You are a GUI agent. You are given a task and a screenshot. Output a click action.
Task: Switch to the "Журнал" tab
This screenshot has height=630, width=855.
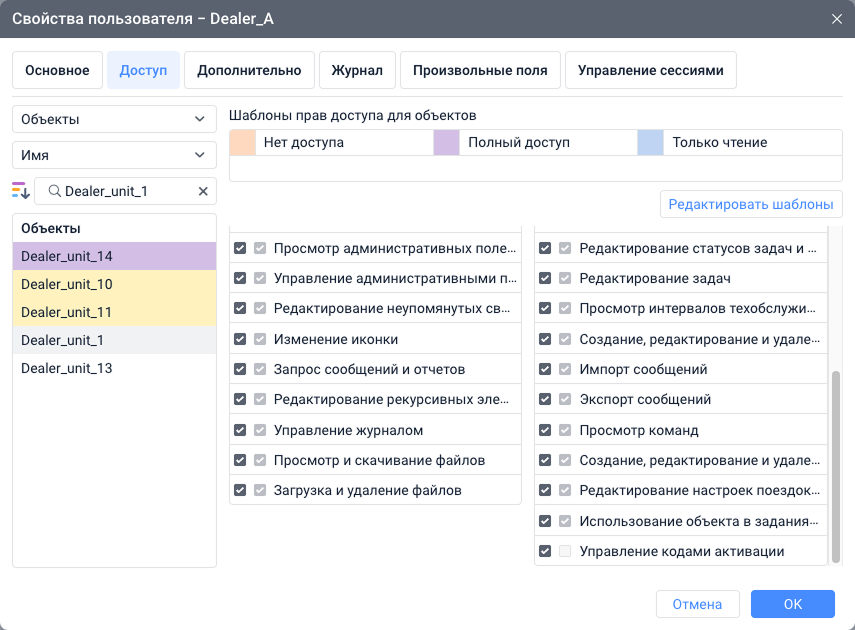355,70
